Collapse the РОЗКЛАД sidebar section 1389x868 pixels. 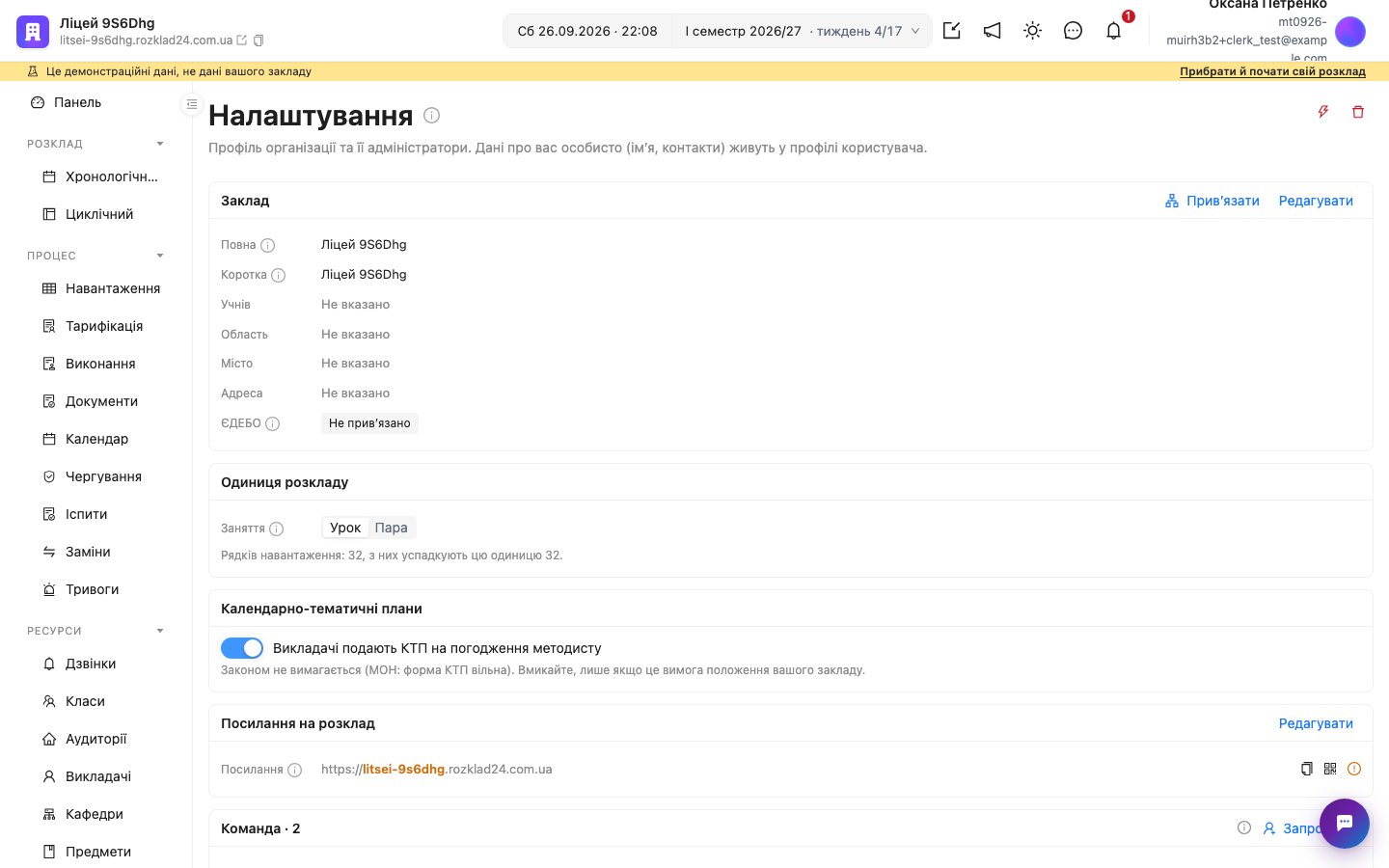point(160,144)
